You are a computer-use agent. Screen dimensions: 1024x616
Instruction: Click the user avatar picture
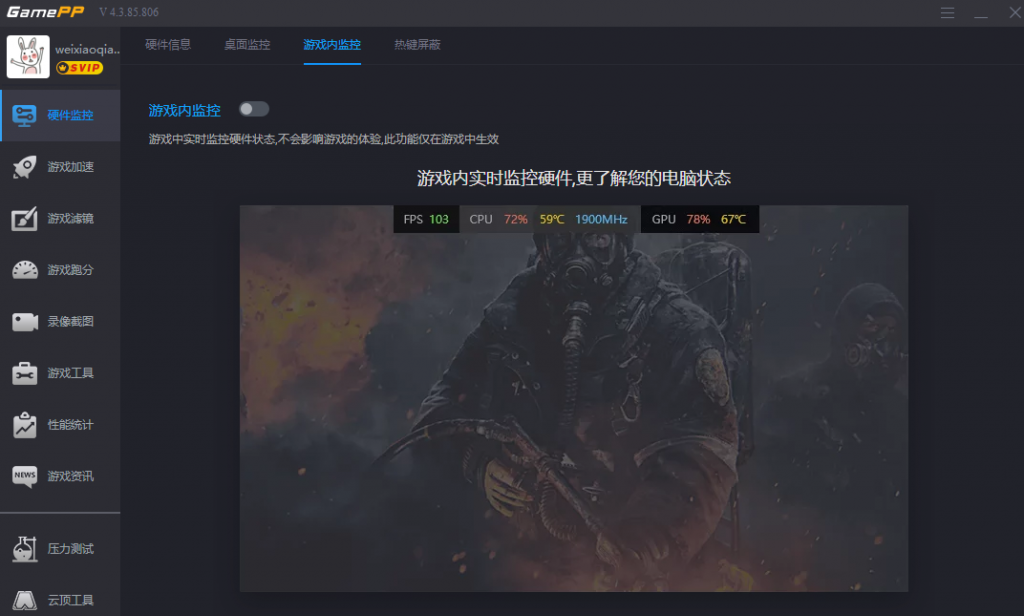point(28,57)
